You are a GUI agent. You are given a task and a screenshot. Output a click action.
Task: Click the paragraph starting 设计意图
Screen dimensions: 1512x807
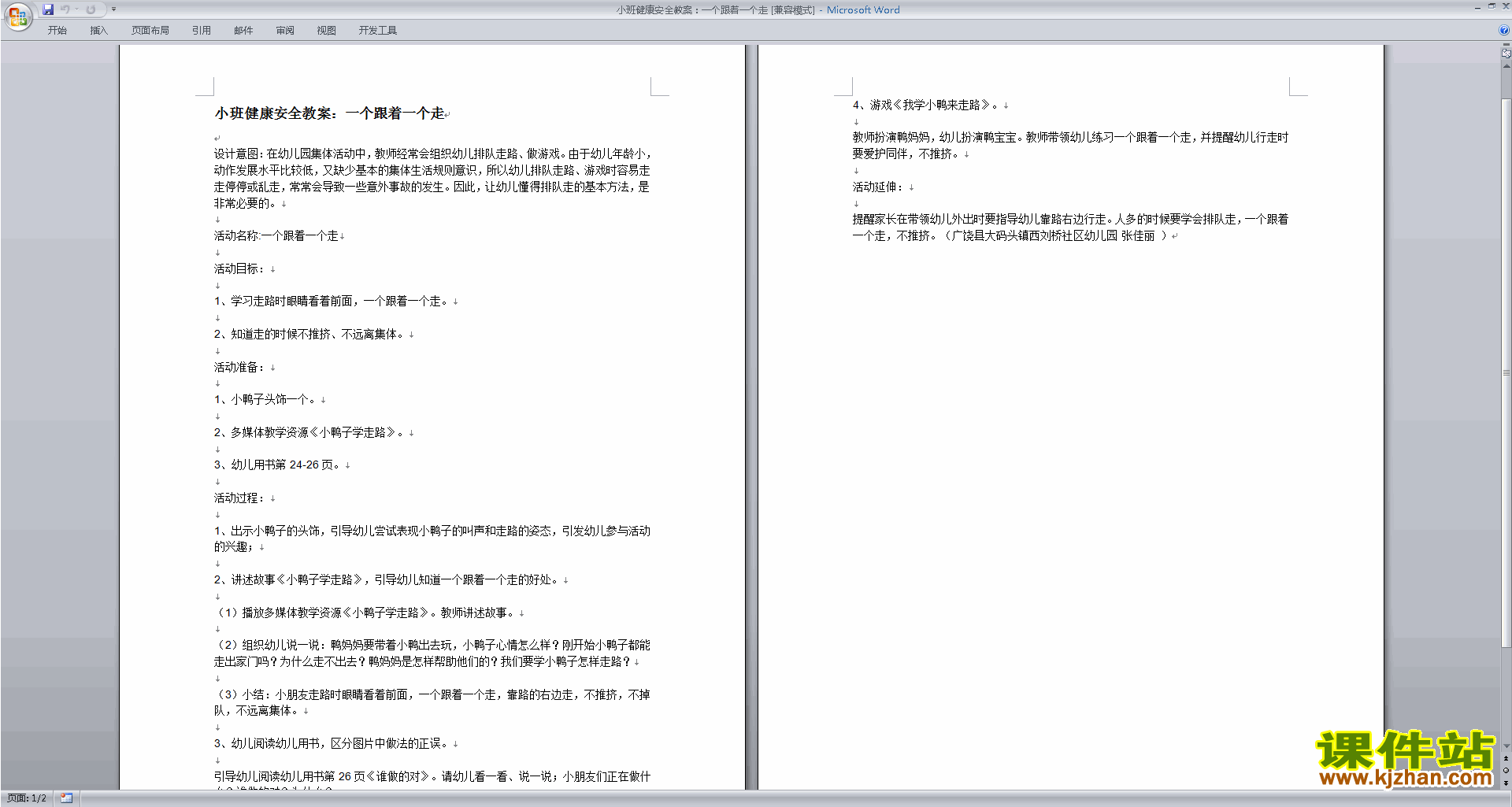point(432,178)
